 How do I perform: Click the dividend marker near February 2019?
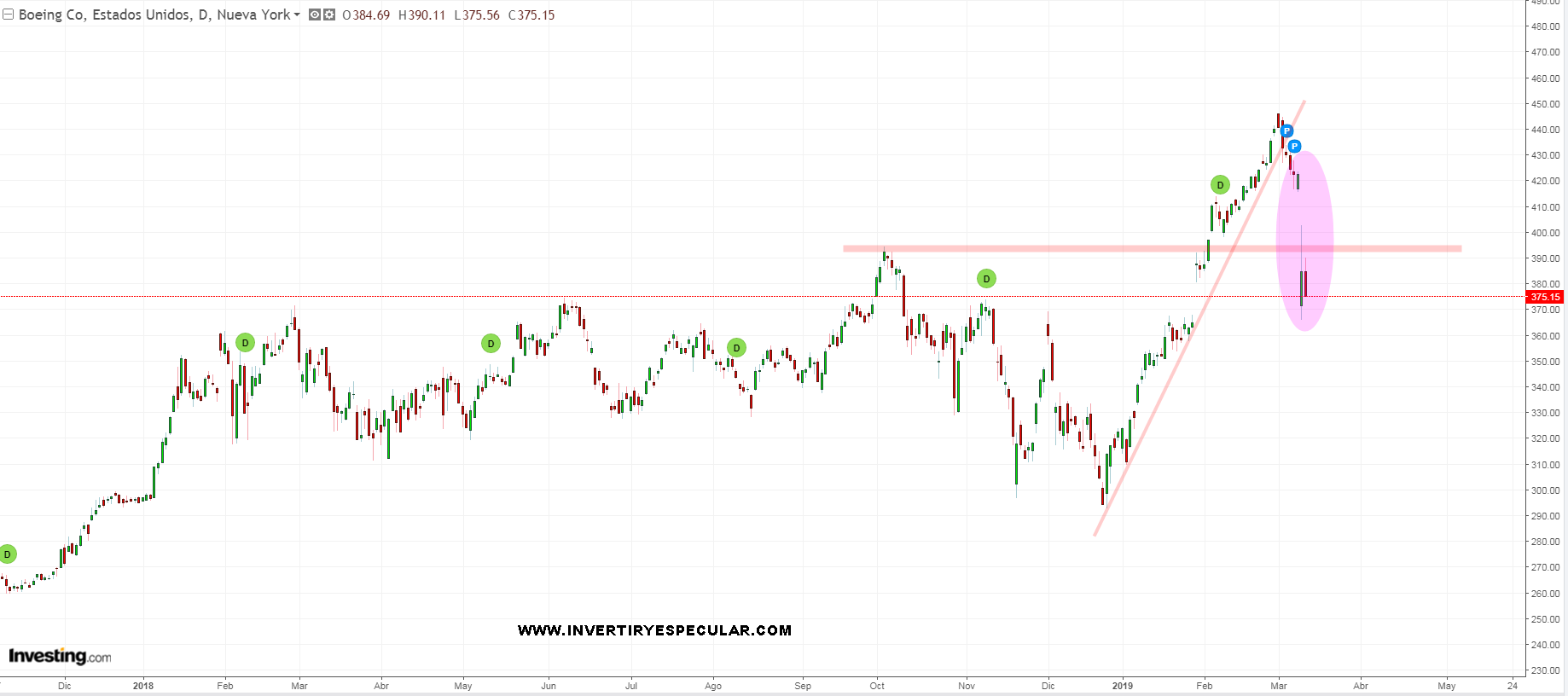click(1220, 184)
